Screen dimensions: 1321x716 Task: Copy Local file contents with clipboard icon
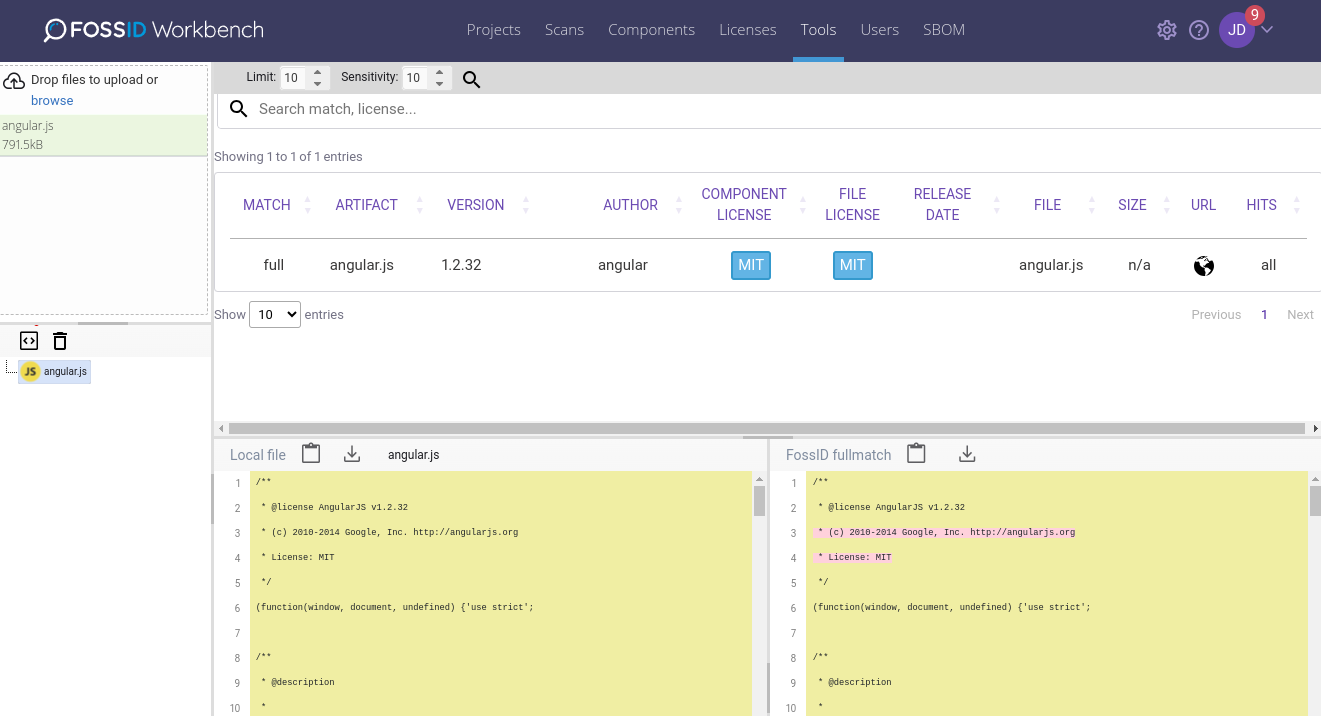coord(311,453)
